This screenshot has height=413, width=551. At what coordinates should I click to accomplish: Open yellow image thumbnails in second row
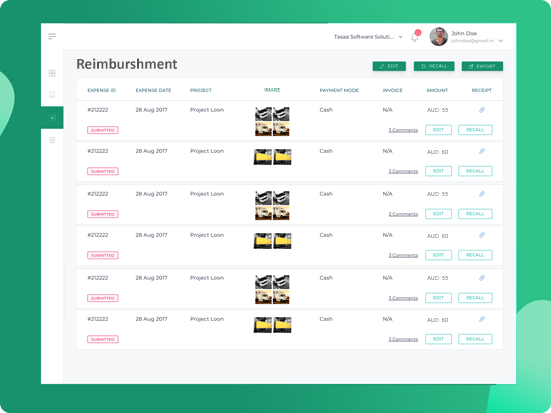(272, 157)
